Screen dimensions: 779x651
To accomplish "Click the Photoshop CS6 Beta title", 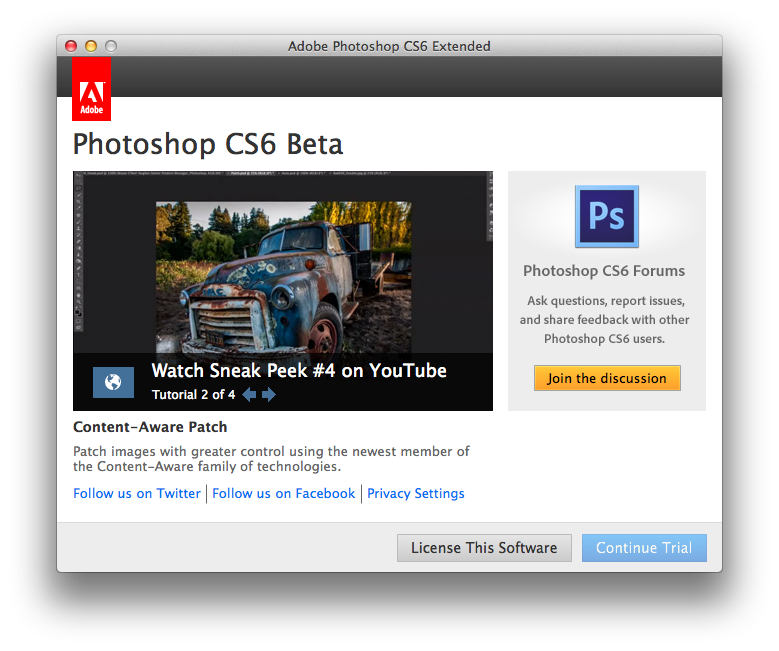I will (208, 145).
